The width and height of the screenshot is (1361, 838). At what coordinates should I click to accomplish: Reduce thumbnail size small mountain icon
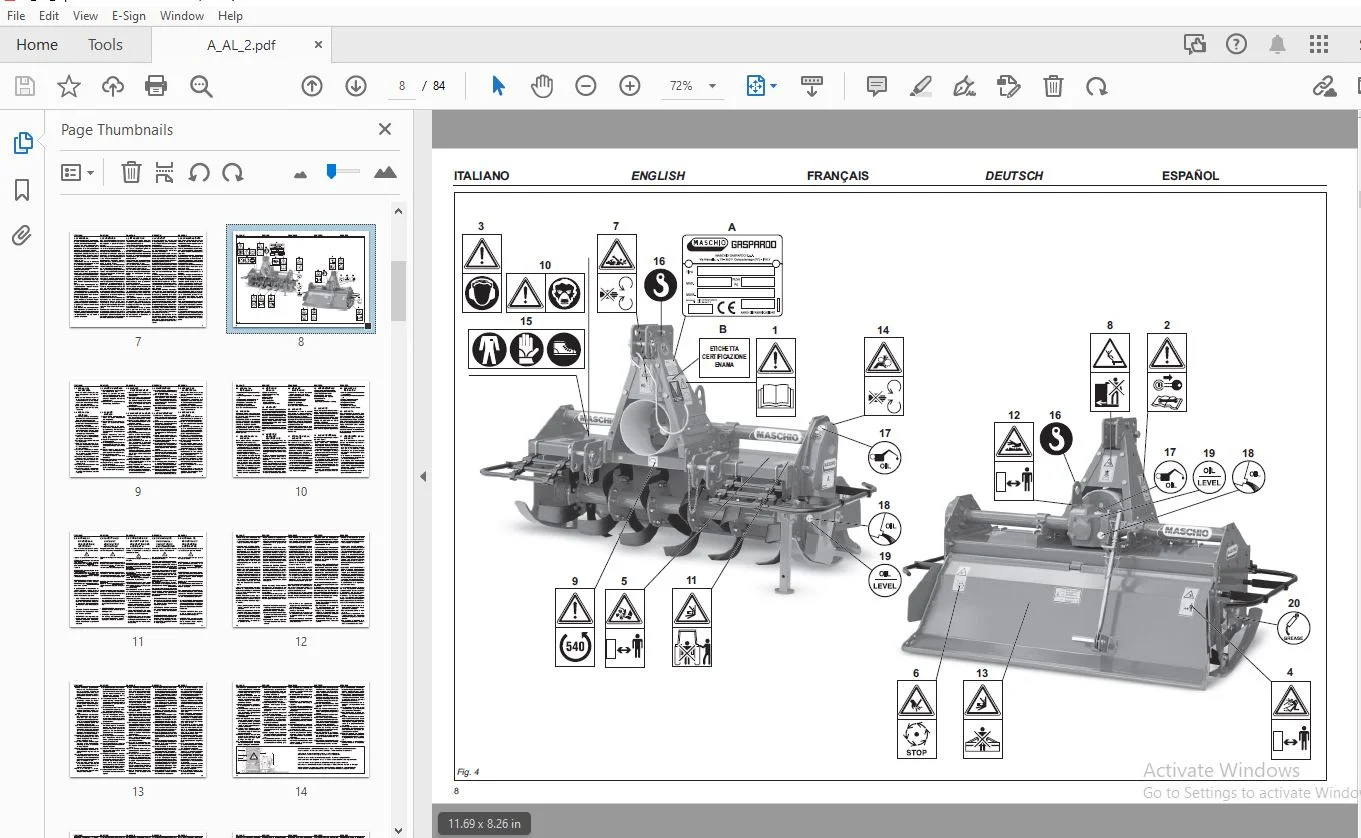coord(301,174)
